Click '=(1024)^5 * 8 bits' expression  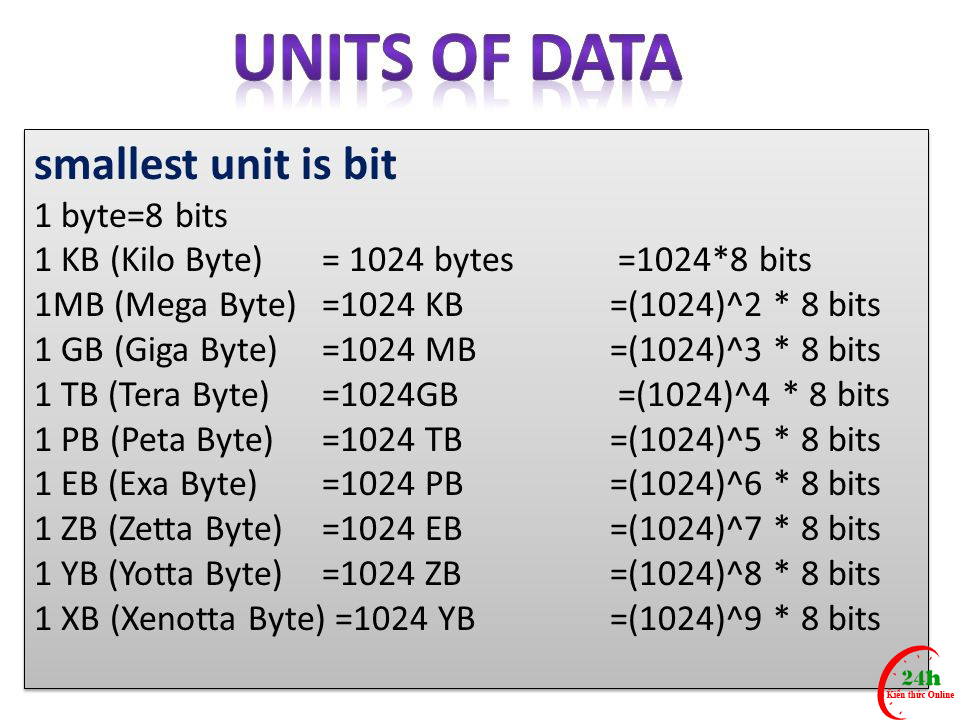745,440
